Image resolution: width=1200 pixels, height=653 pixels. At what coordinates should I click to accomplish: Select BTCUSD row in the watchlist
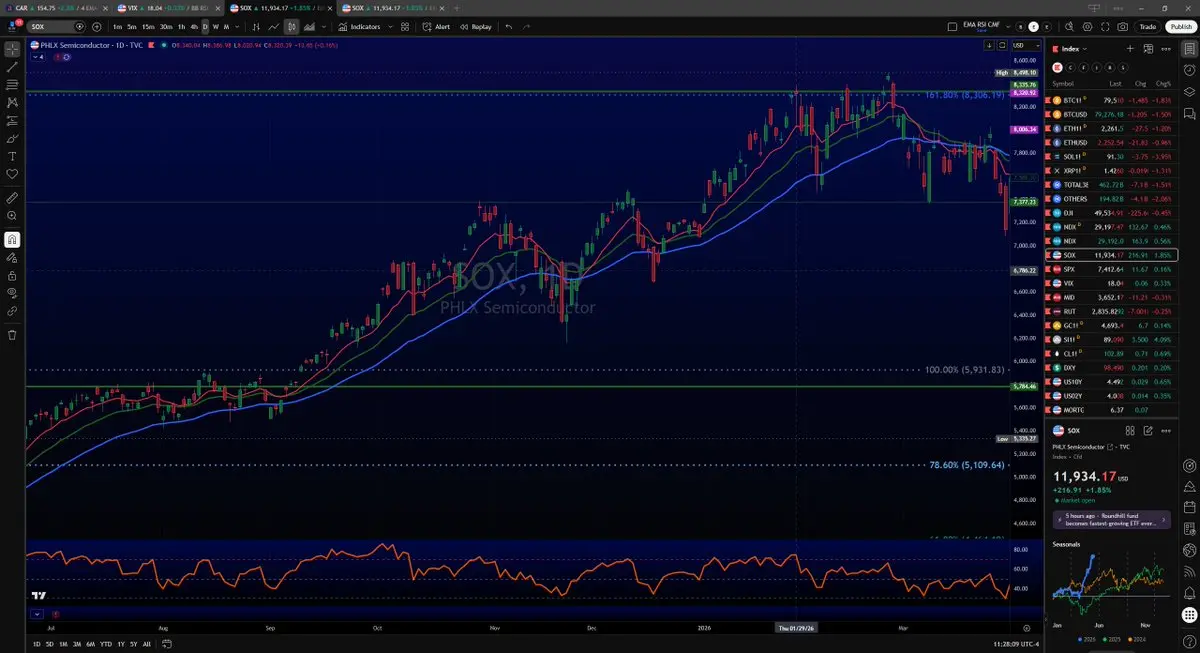pos(1111,114)
